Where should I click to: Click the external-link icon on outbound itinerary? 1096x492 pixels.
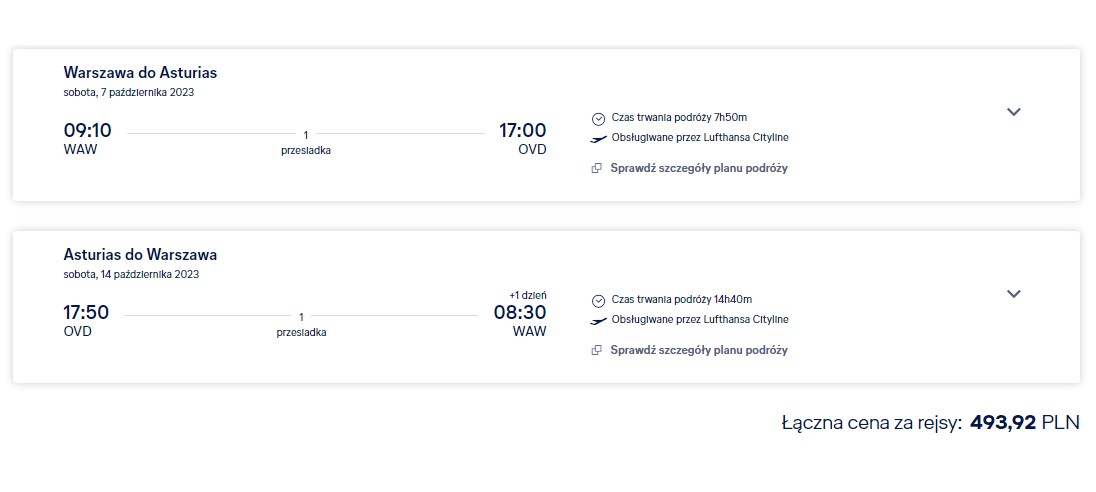click(597, 168)
